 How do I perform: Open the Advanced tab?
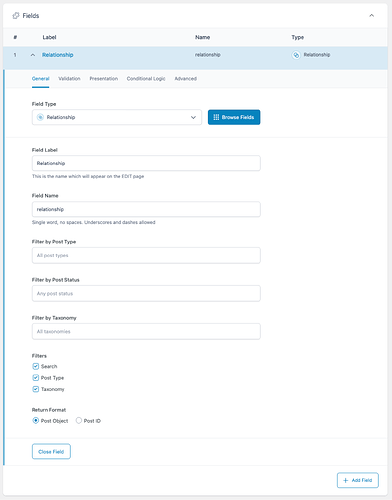(x=186, y=79)
